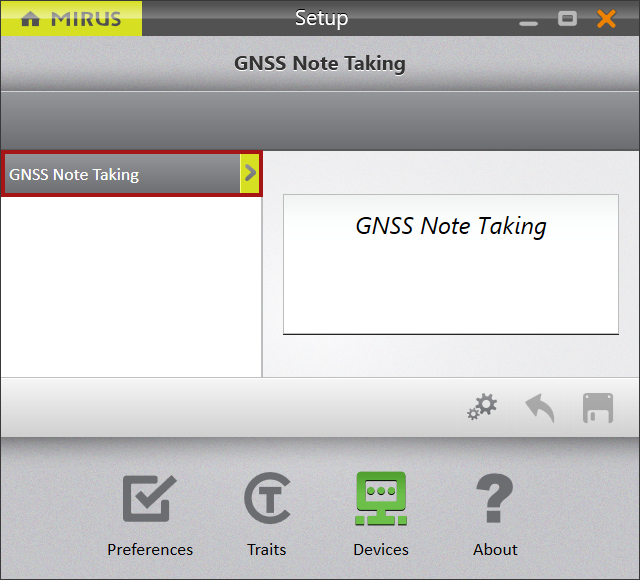Open the About question mark icon
The height and width of the screenshot is (580, 640).
(x=495, y=498)
